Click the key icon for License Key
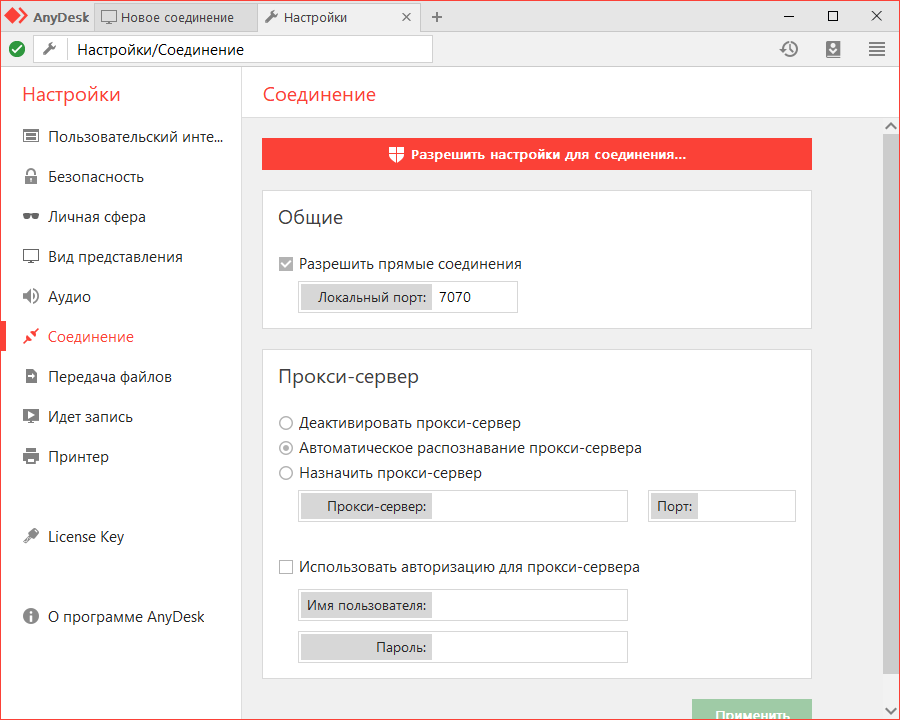Image resolution: width=900 pixels, height=720 pixels. click(x=31, y=536)
